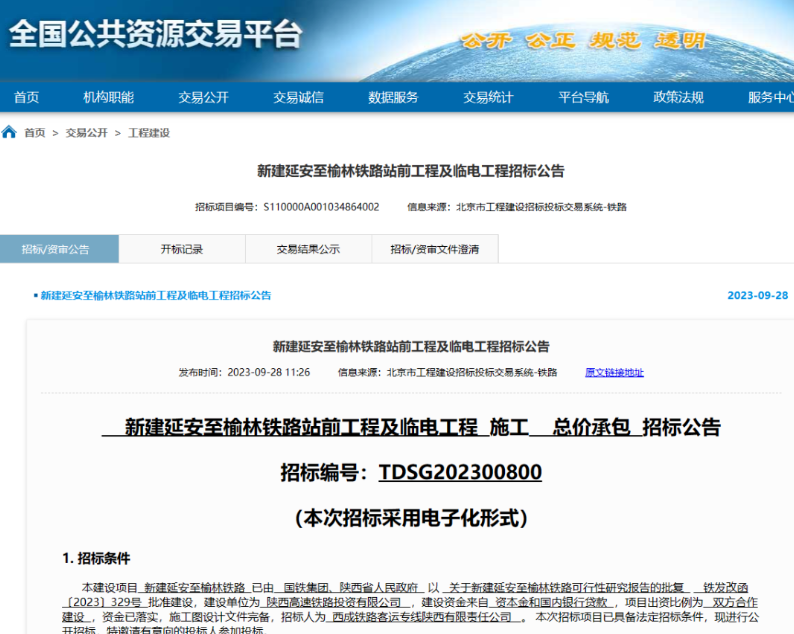Click the 全国公共资源交易平台 site logo
Image resolution: width=794 pixels, height=634 pixels.
click(x=156, y=34)
